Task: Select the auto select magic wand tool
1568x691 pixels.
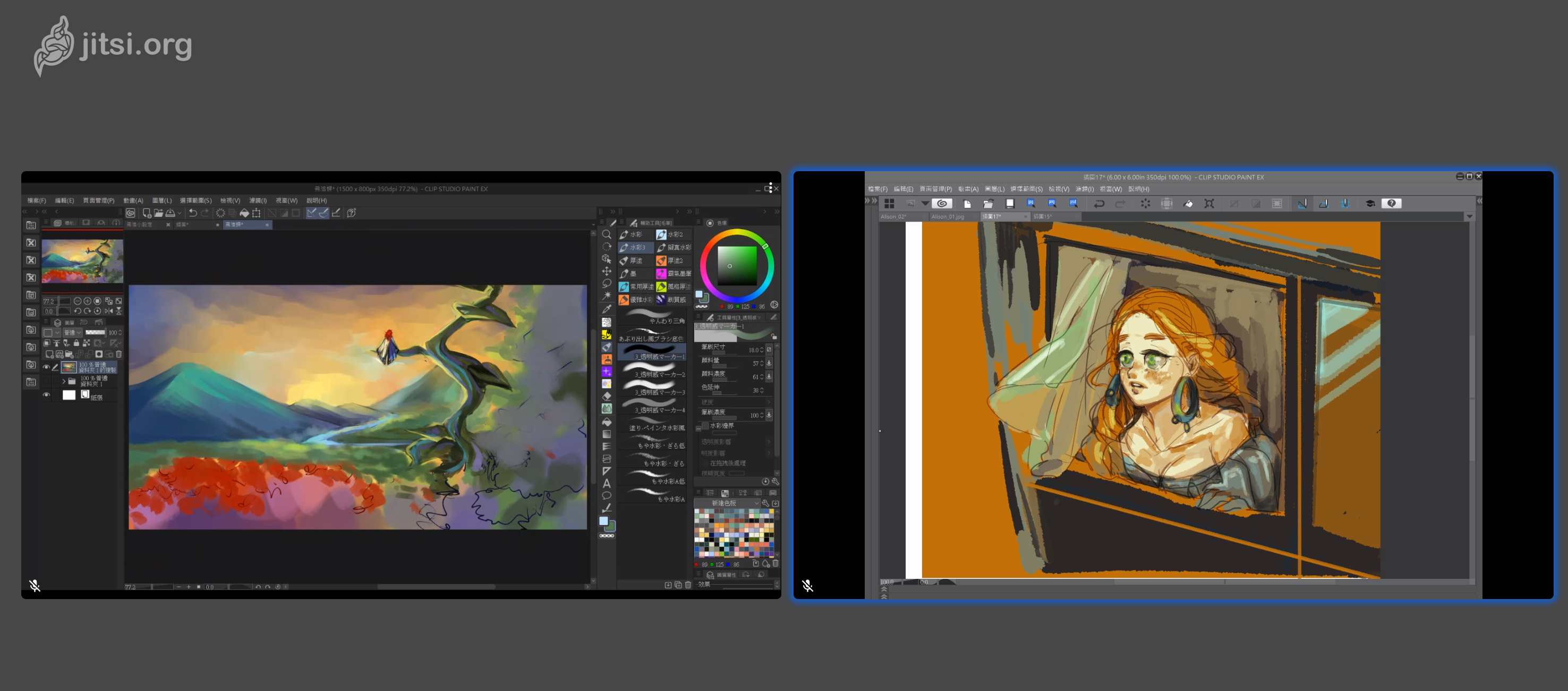Action: (606, 296)
